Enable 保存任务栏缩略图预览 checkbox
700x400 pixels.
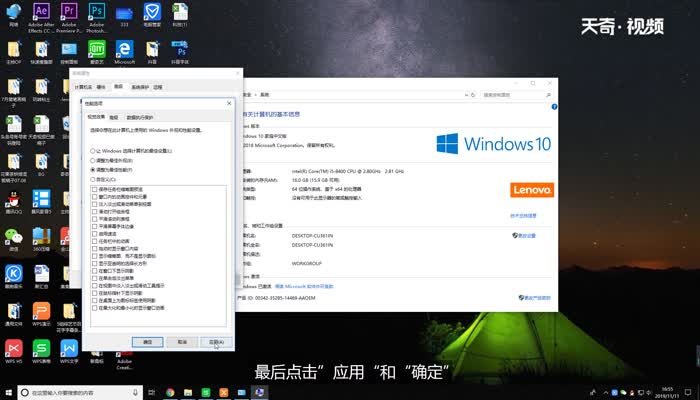[95, 189]
